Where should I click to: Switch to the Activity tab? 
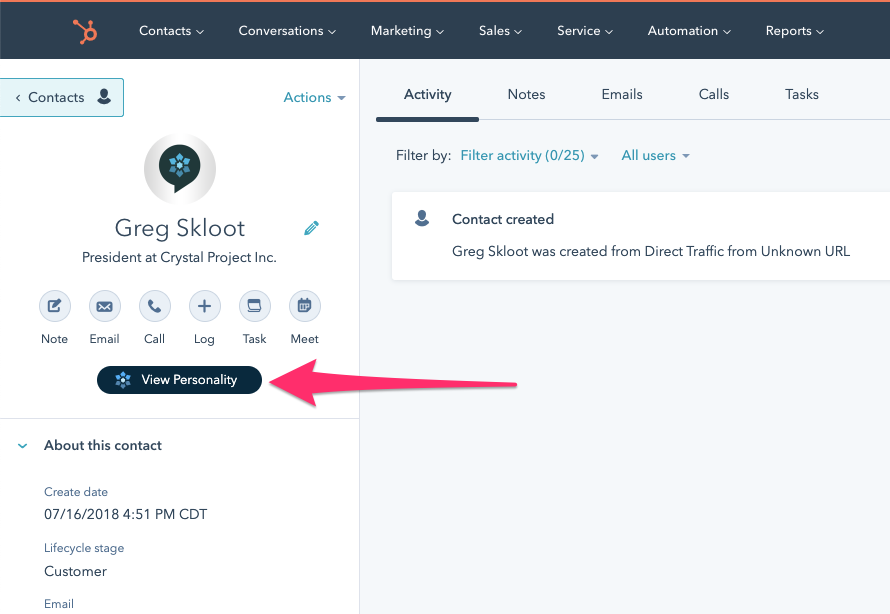tap(427, 94)
